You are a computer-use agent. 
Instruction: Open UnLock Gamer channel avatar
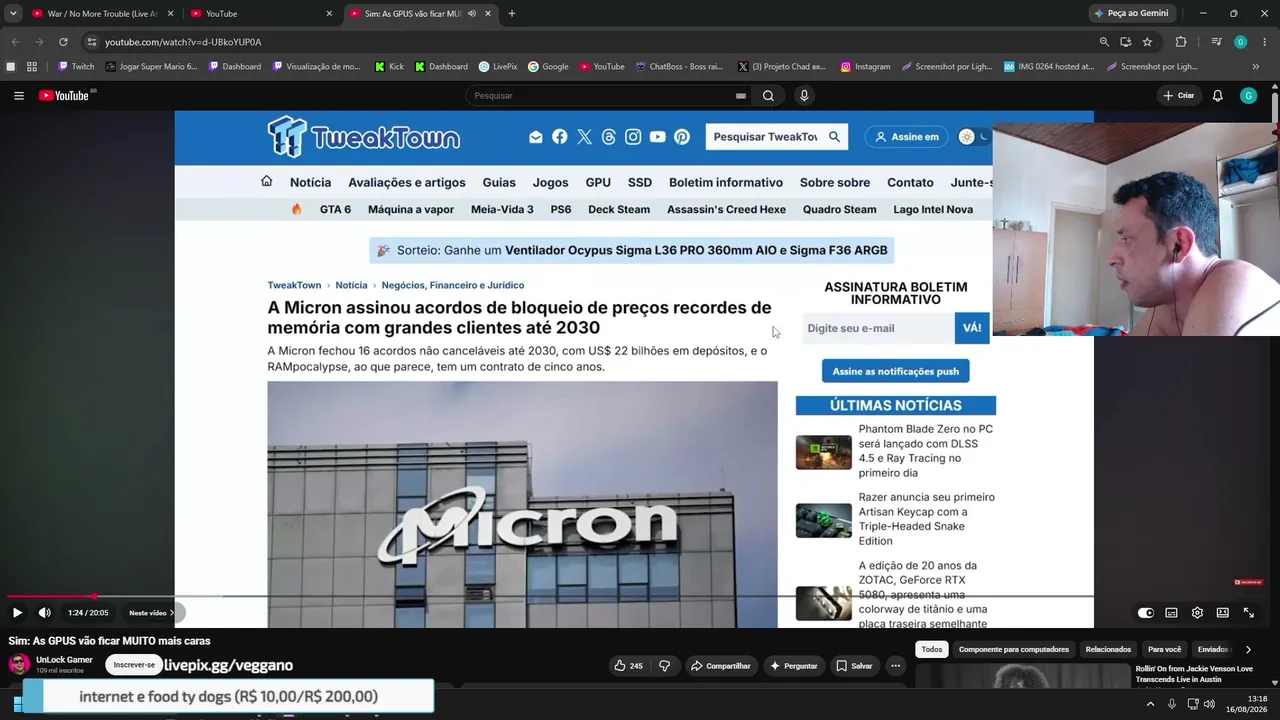pyautogui.click(x=19, y=665)
